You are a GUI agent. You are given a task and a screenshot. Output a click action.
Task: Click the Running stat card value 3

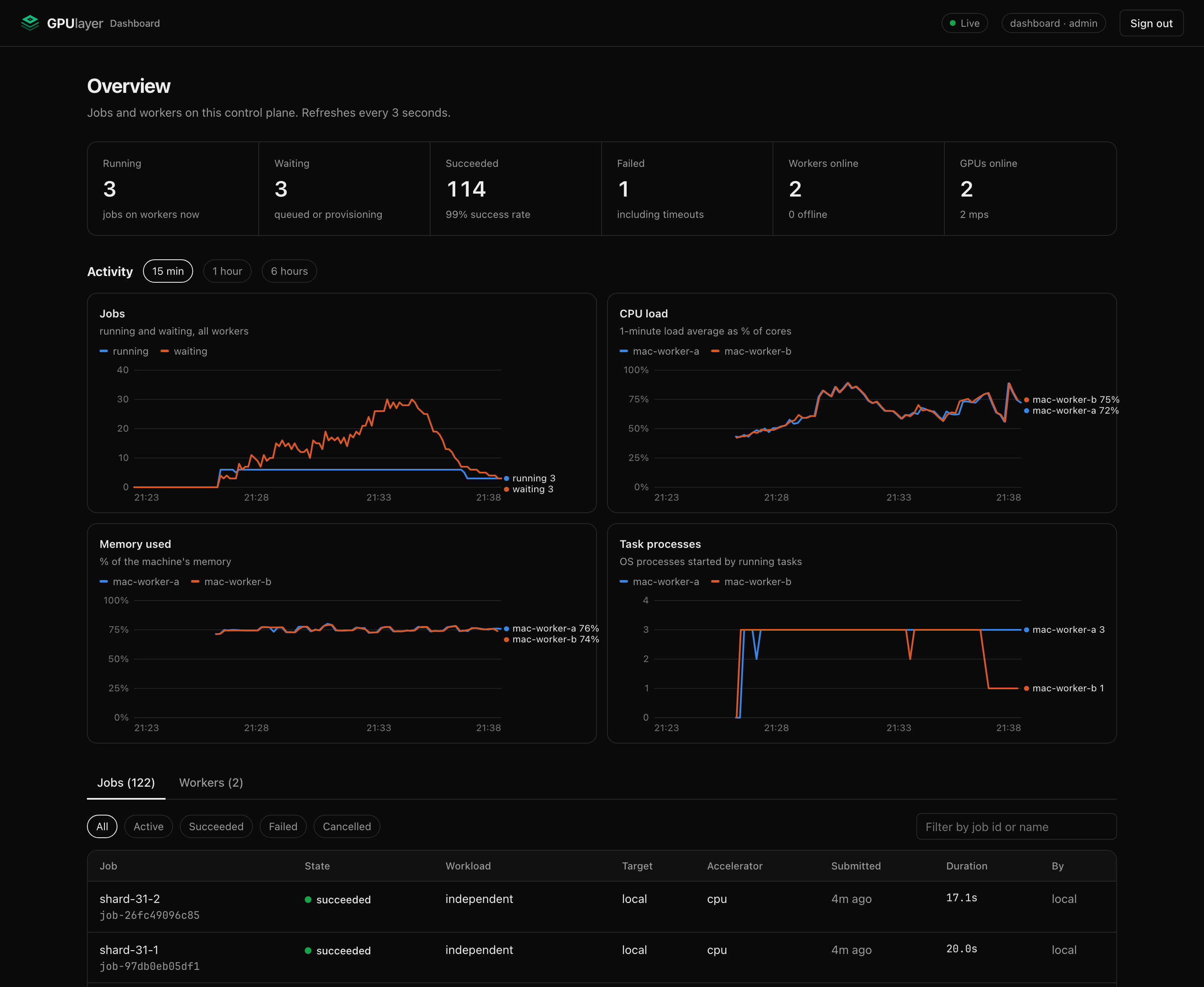point(110,189)
